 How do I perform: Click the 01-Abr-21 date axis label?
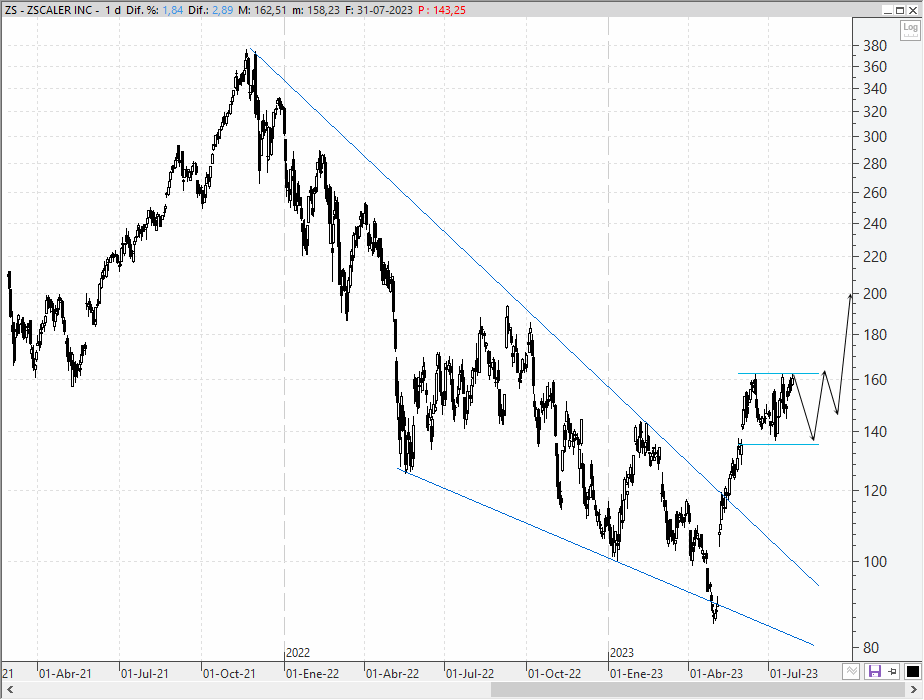[x=65, y=673]
